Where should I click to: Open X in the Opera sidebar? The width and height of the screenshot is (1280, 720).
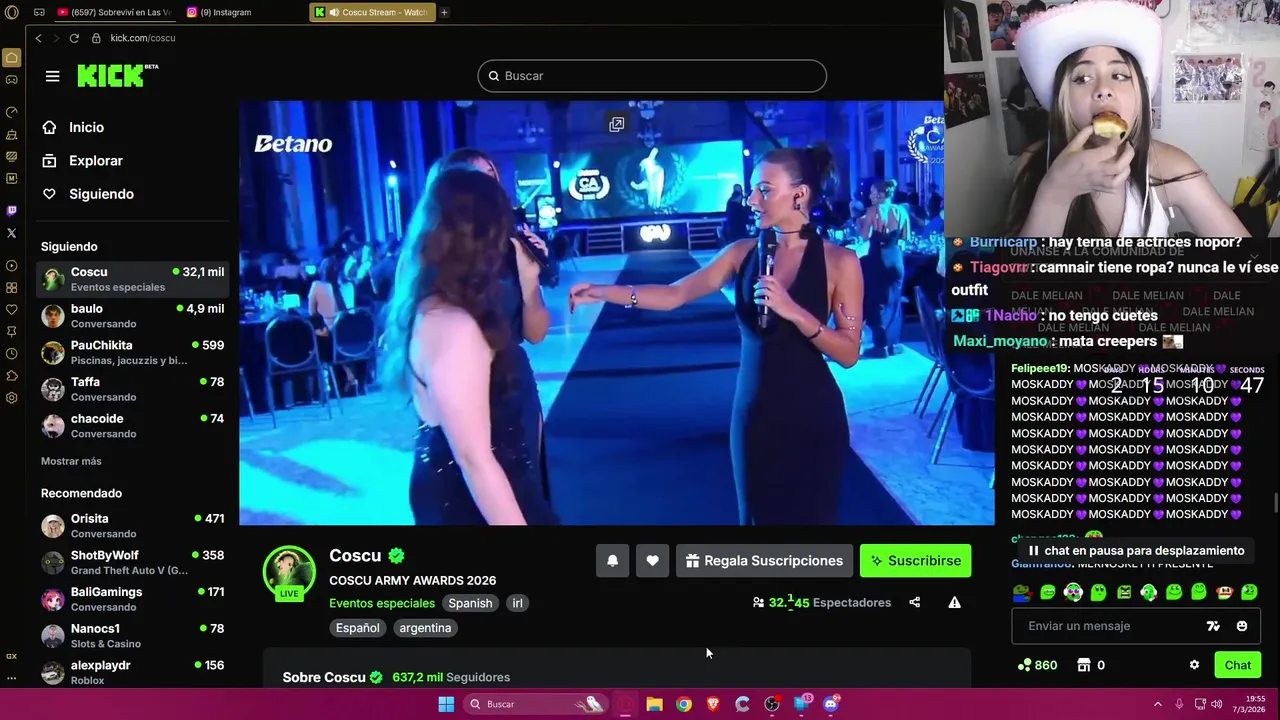(12, 233)
